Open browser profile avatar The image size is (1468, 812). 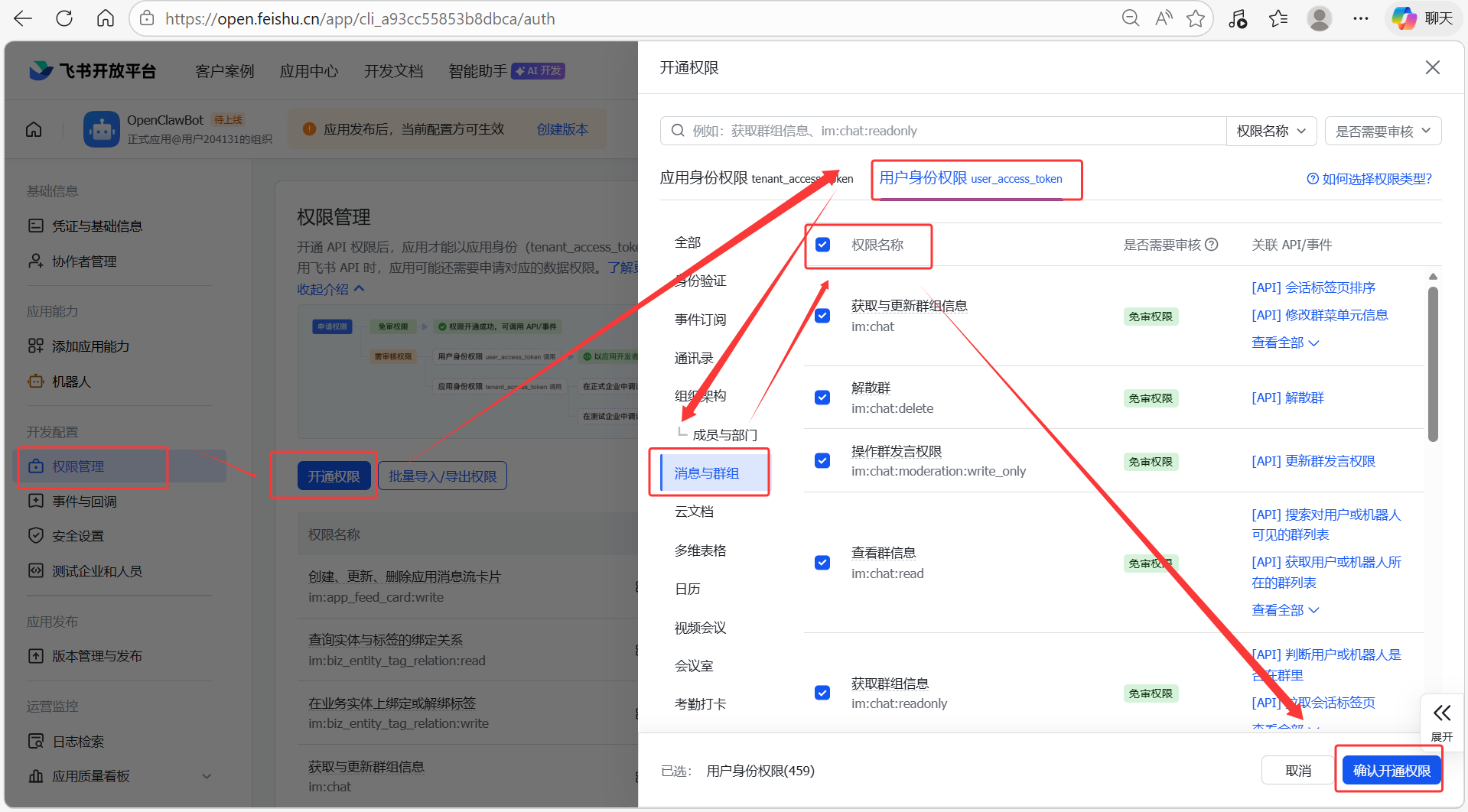pyautogui.click(x=1320, y=18)
